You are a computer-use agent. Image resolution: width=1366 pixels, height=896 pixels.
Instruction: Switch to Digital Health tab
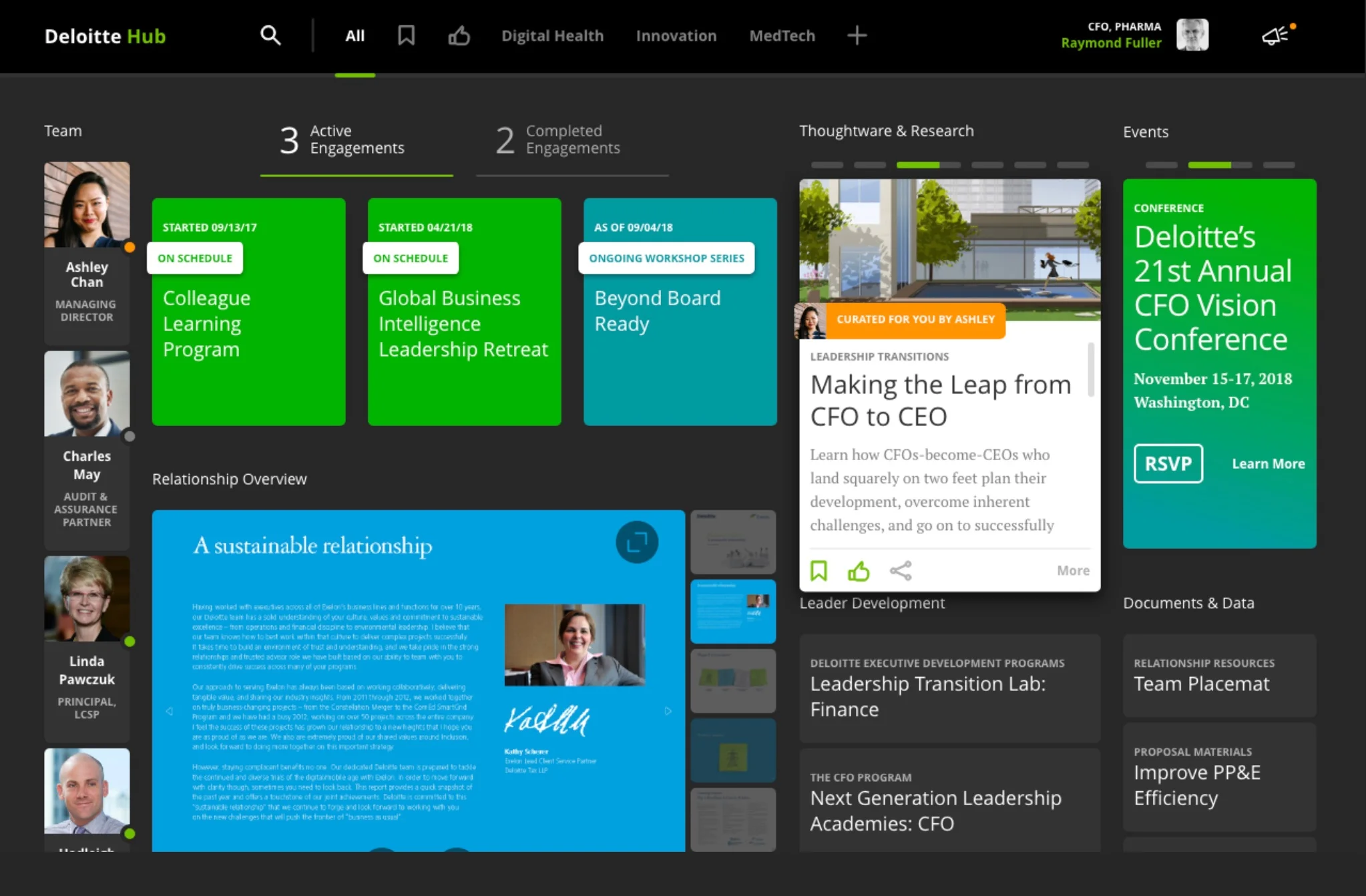coord(552,36)
